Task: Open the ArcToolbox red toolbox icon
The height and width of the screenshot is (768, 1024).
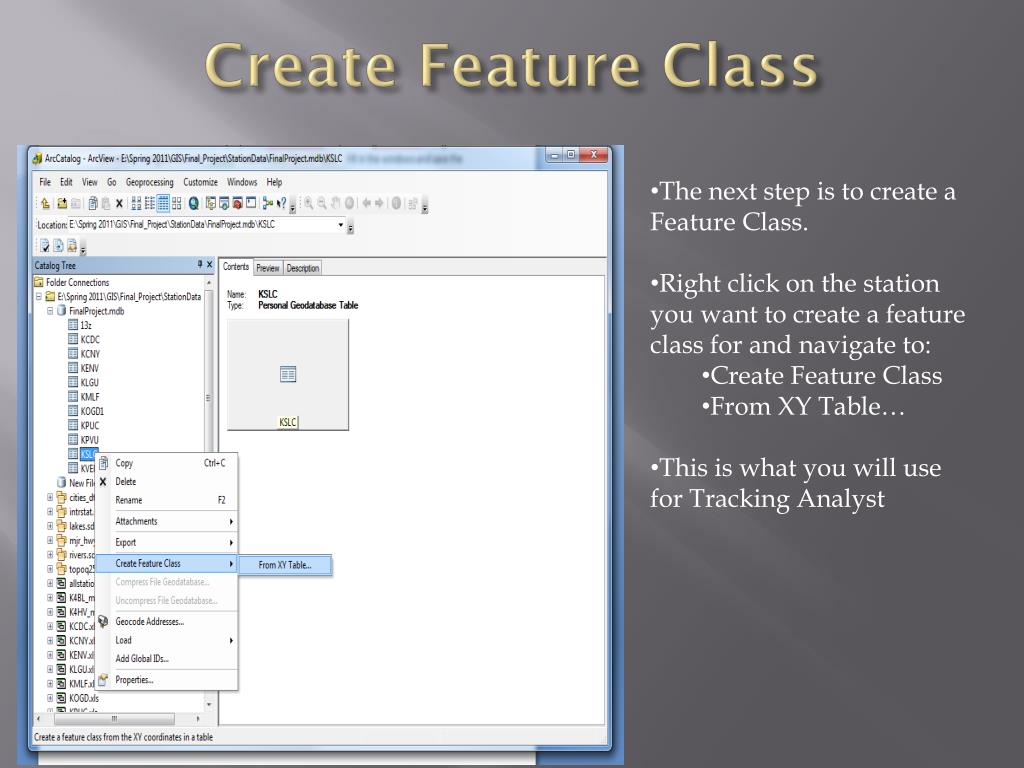Action: (238, 204)
